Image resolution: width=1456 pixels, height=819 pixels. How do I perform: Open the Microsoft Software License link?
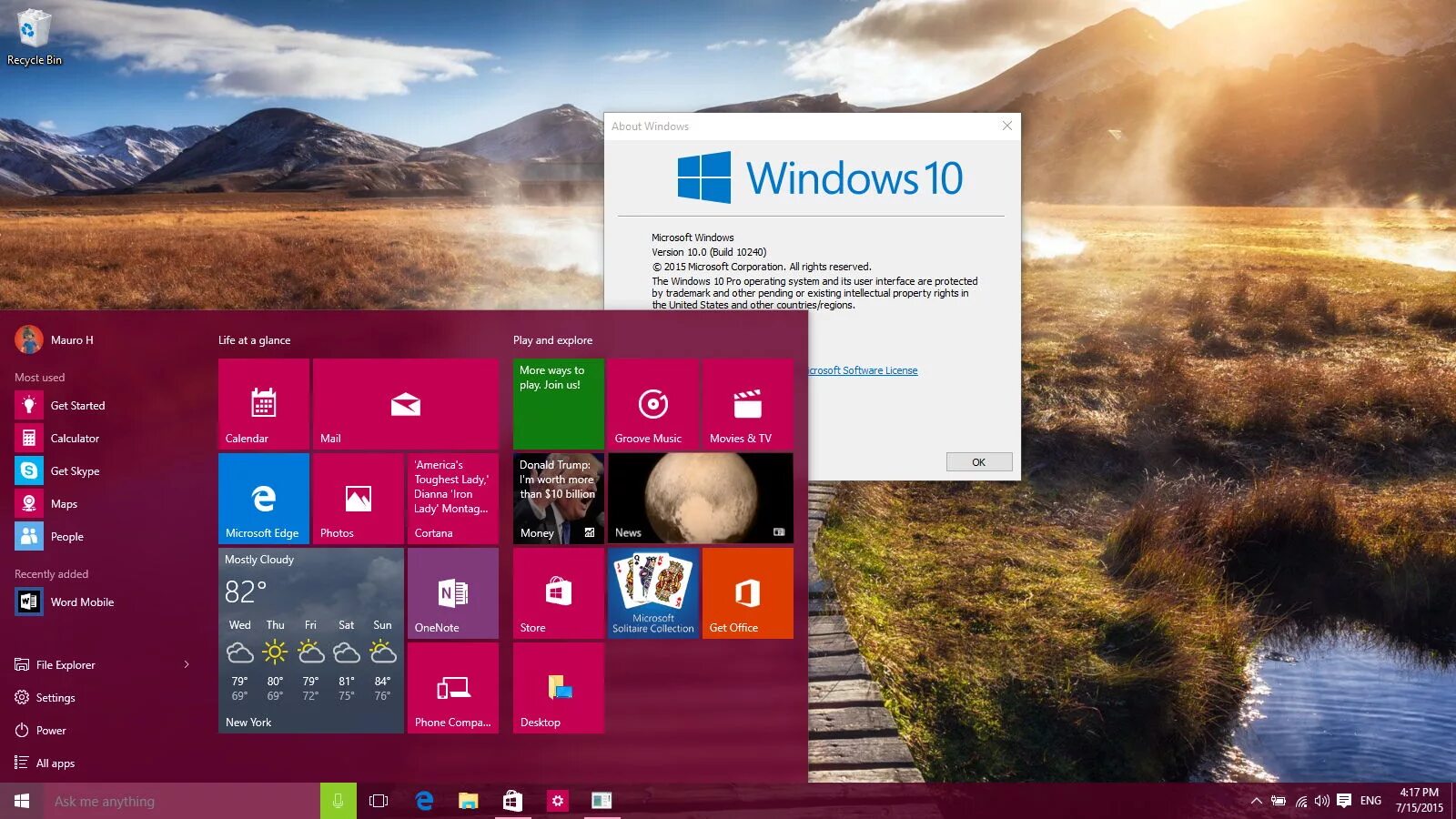(860, 370)
